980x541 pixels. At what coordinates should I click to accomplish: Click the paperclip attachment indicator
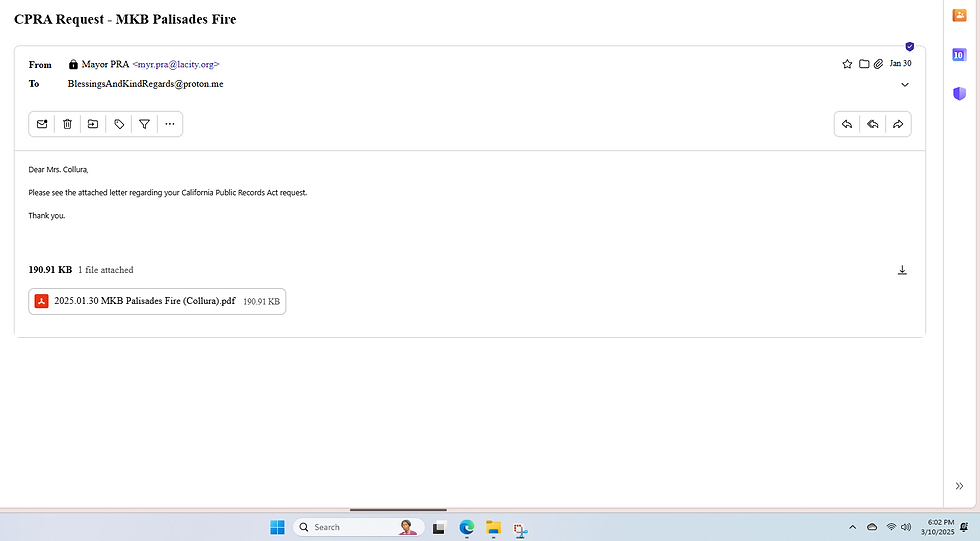point(878,64)
